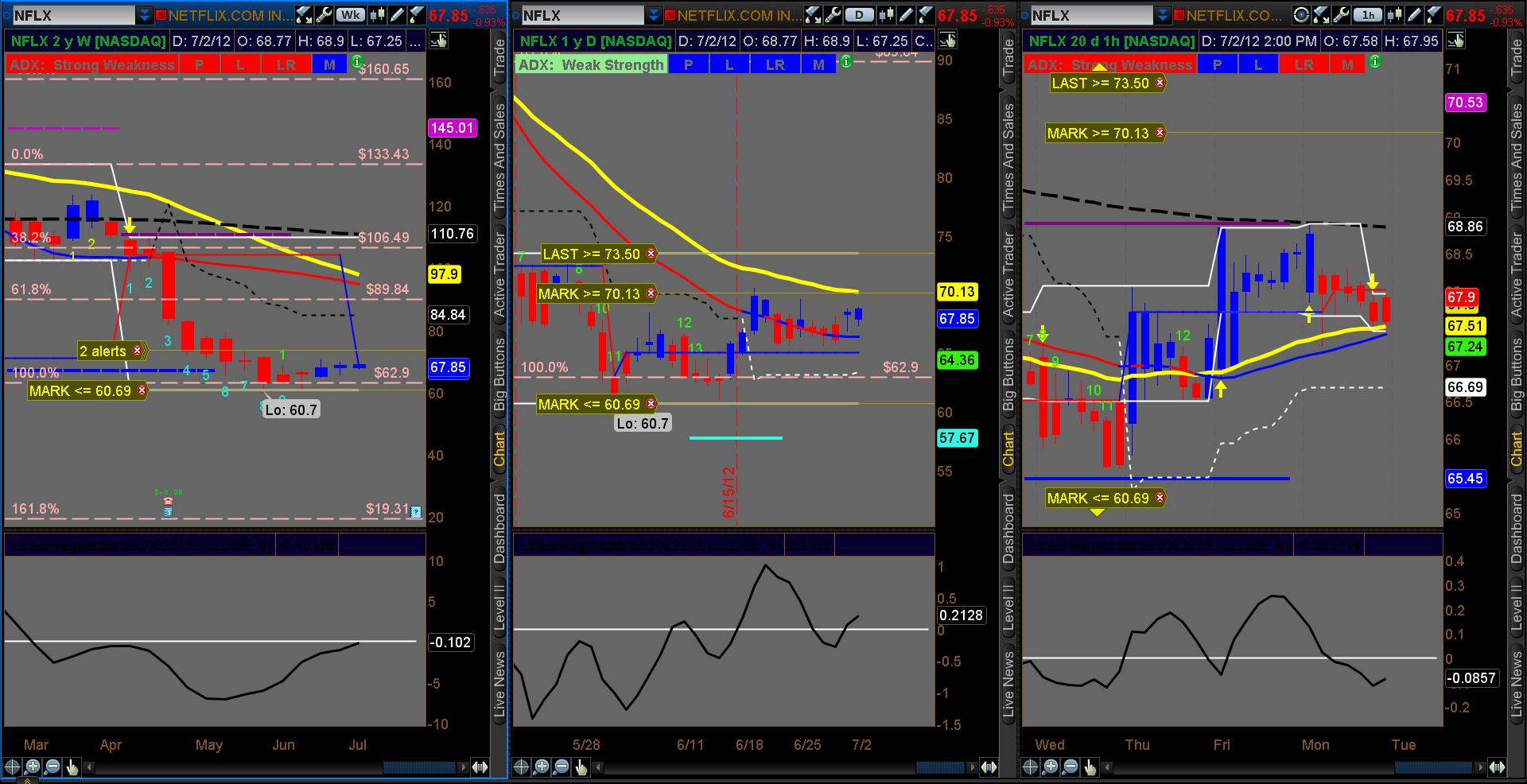Click the '?' icon on weekly chart

416,513
